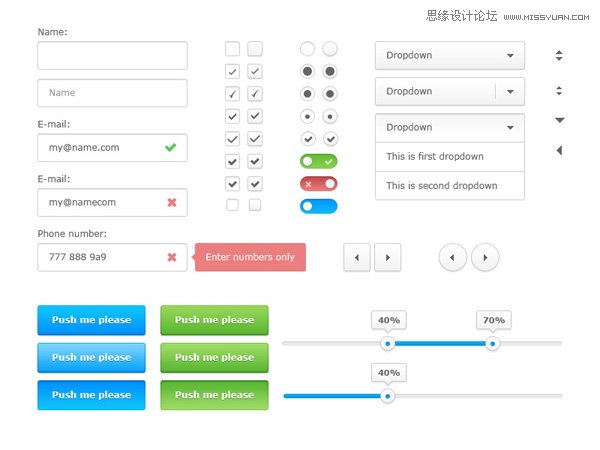This screenshot has width=600, height=450.
Task: Toggle the green on/off switch
Action: [x=319, y=161]
